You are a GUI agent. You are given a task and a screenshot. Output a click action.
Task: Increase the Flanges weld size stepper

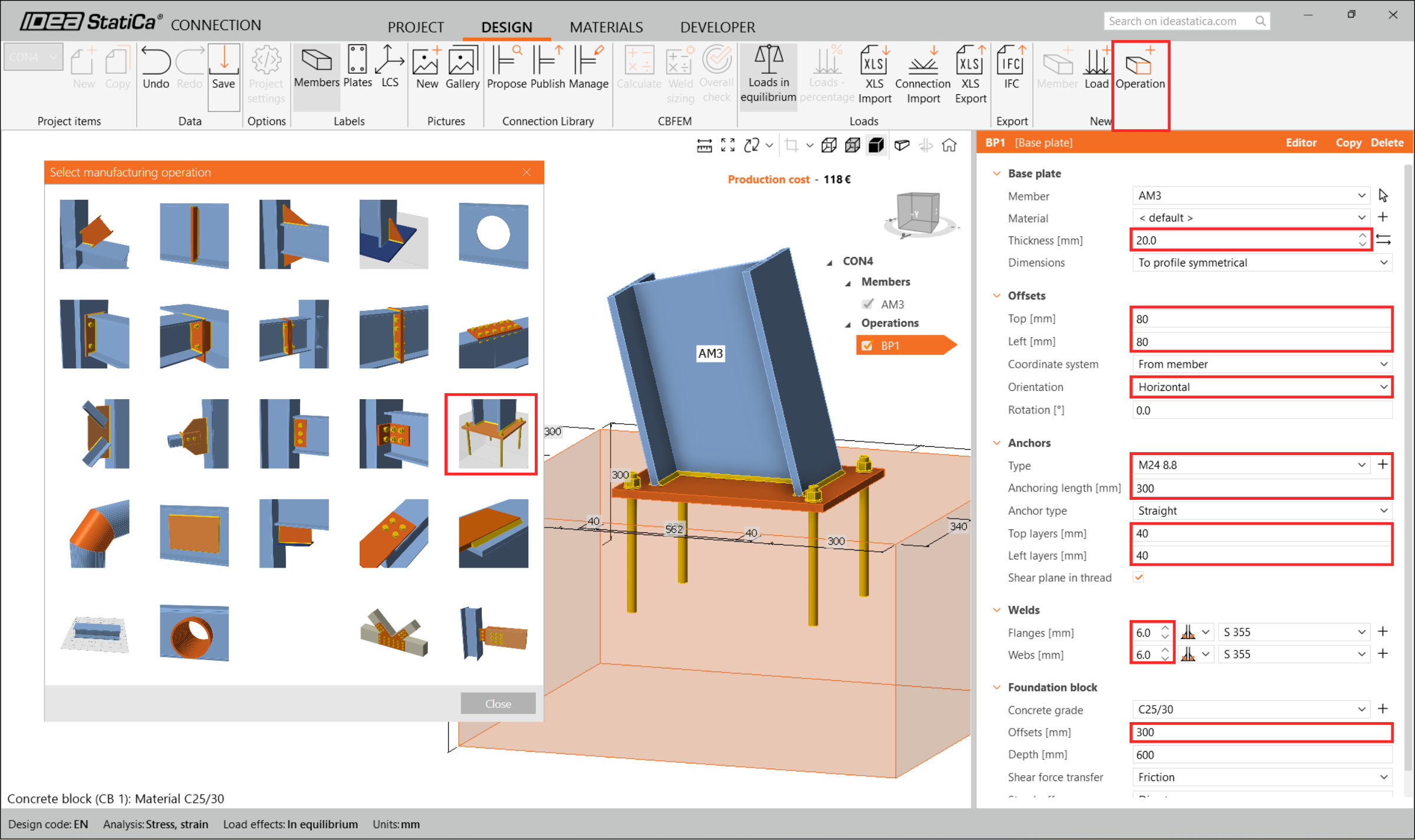tap(1165, 628)
